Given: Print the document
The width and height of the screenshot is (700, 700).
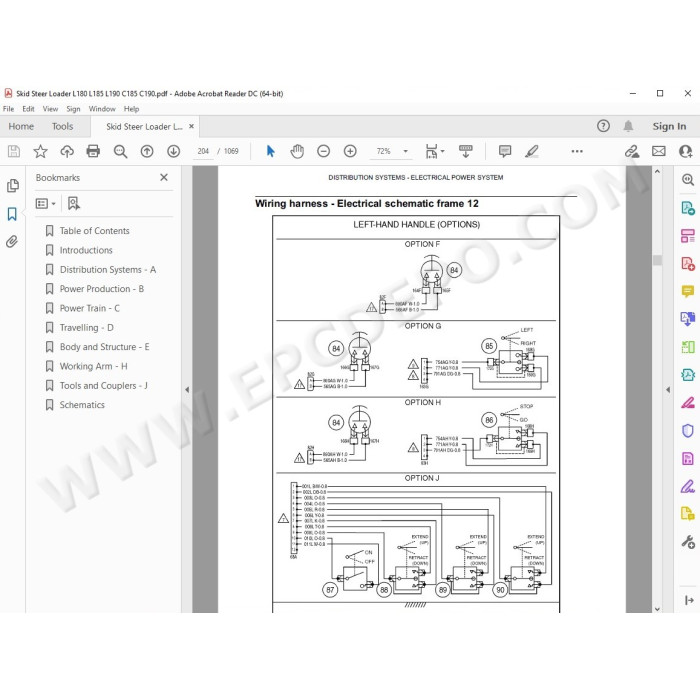Looking at the screenshot, I should (x=93, y=151).
